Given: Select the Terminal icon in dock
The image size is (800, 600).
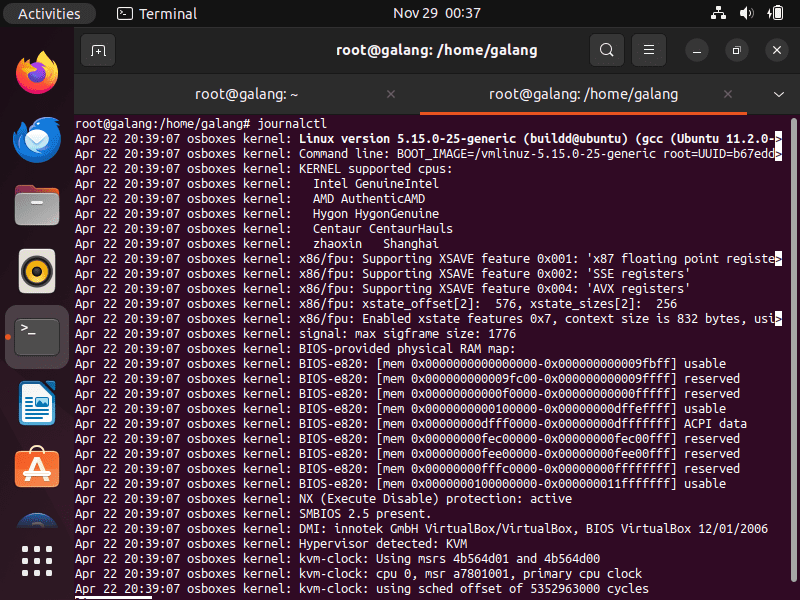Looking at the screenshot, I should tap(37, 337).
